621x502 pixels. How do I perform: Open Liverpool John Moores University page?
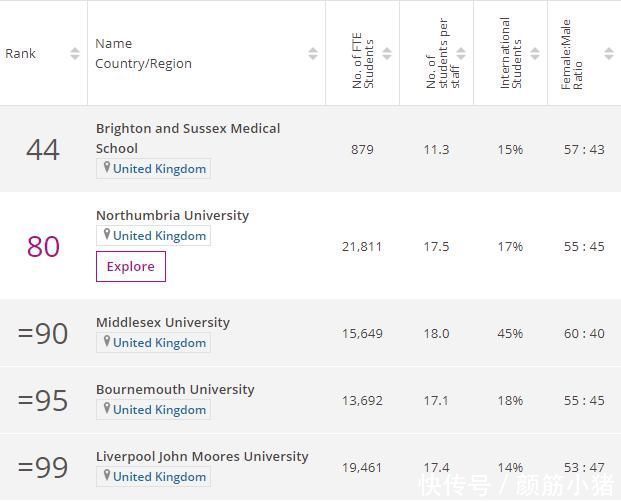click(x=202, y=456)
